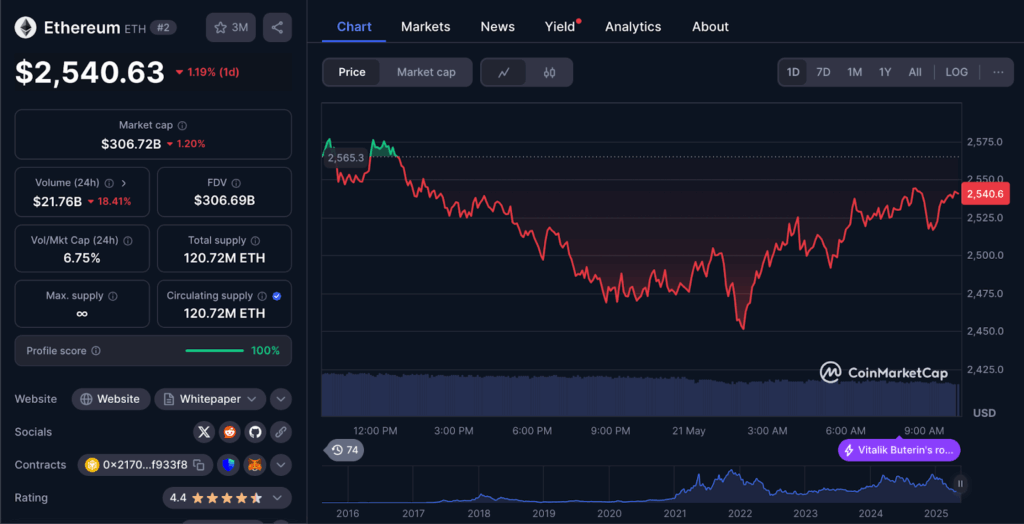Click the MetaMask fox icon
Viewport: 1024px width, 524px height.
tap(255, 465)
